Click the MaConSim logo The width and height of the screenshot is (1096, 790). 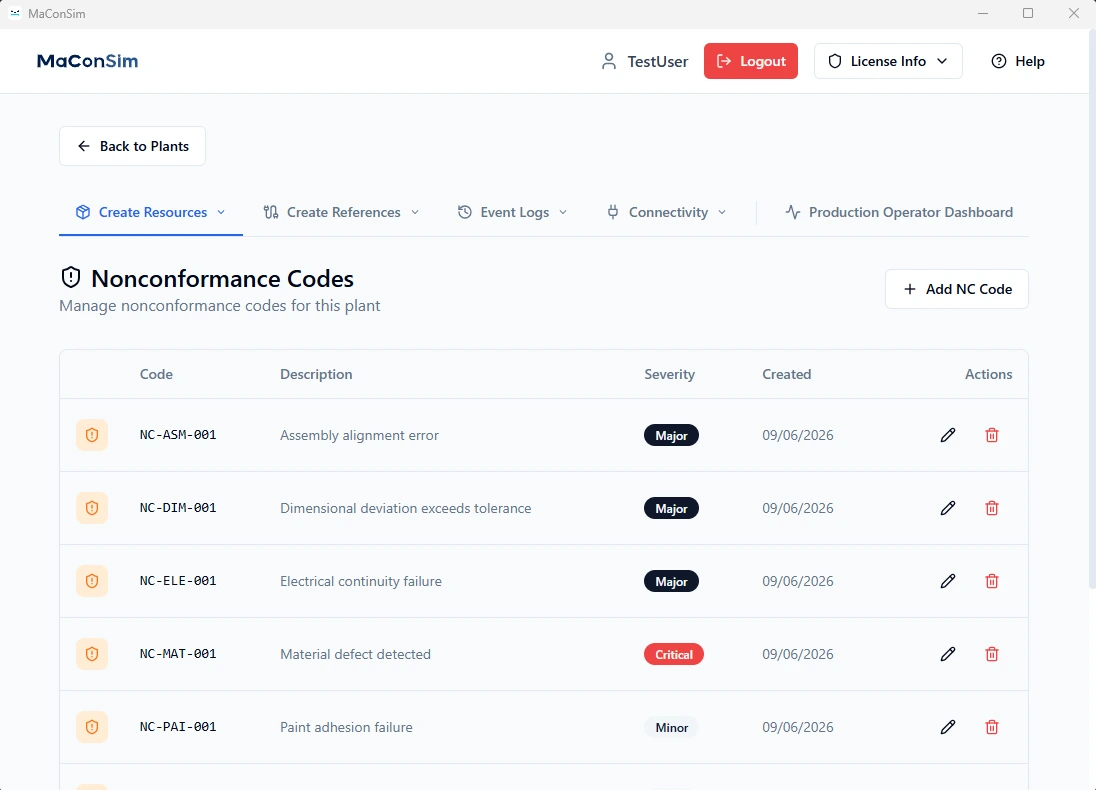87,61
